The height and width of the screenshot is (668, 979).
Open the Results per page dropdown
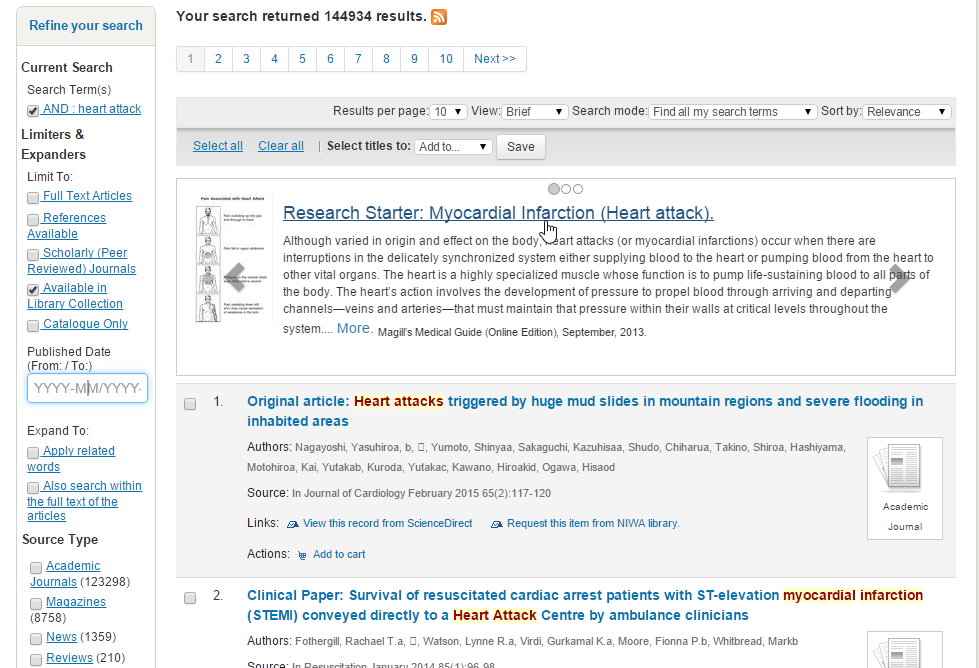click(x=448, y=112)
